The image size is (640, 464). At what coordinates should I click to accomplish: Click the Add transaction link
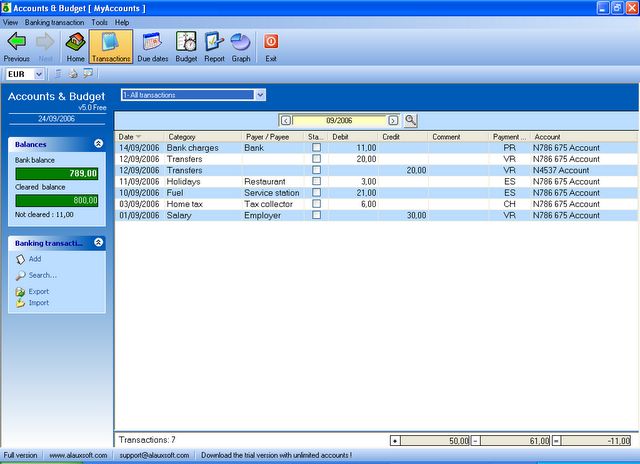pos(35,259)
